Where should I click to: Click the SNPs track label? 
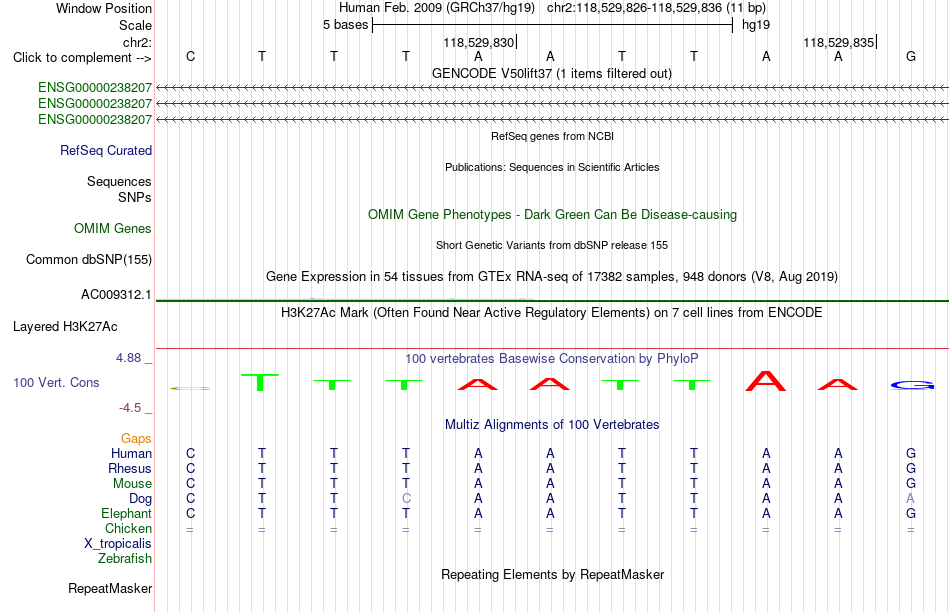point(135,198)
